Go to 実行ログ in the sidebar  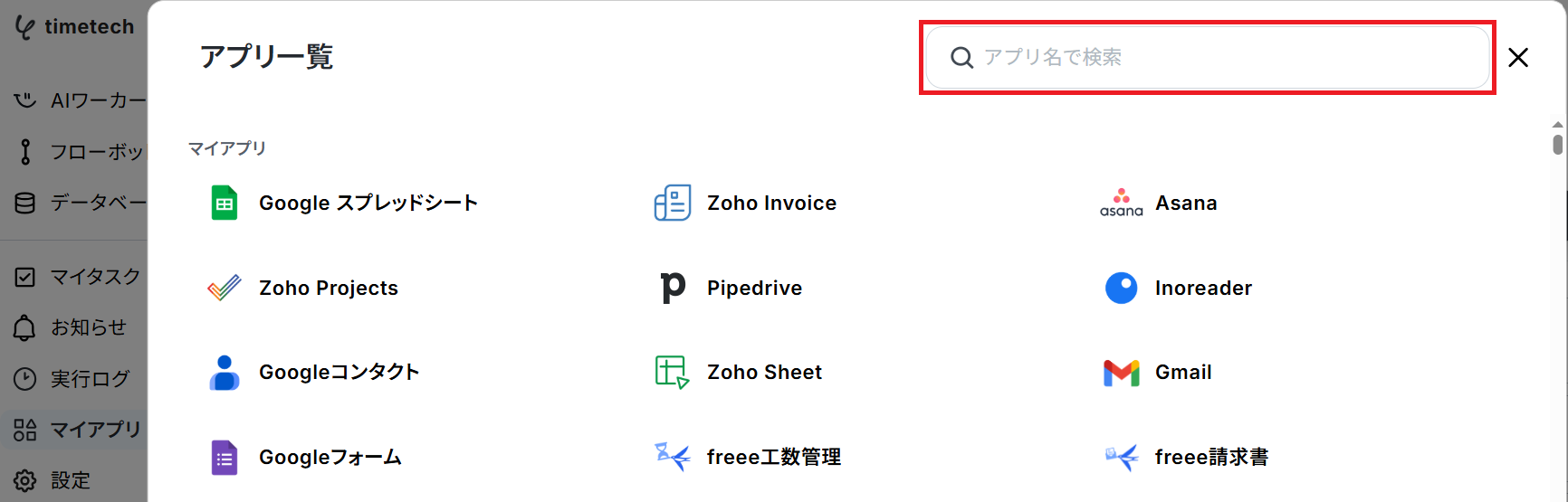click(x=76, y=378)
